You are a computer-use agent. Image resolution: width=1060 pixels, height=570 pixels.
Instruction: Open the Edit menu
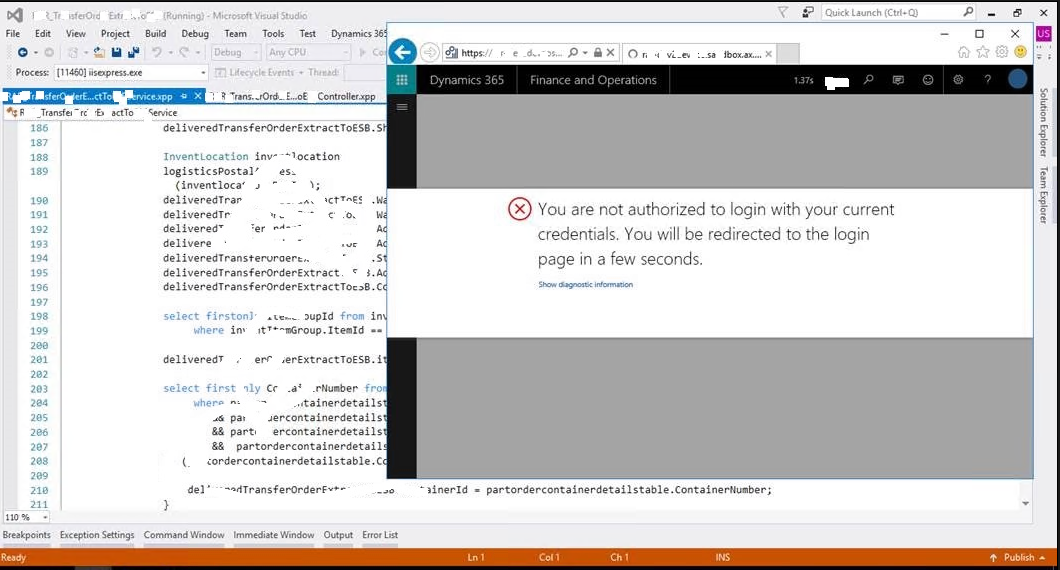pyautogui.click(x=43, y=33)
